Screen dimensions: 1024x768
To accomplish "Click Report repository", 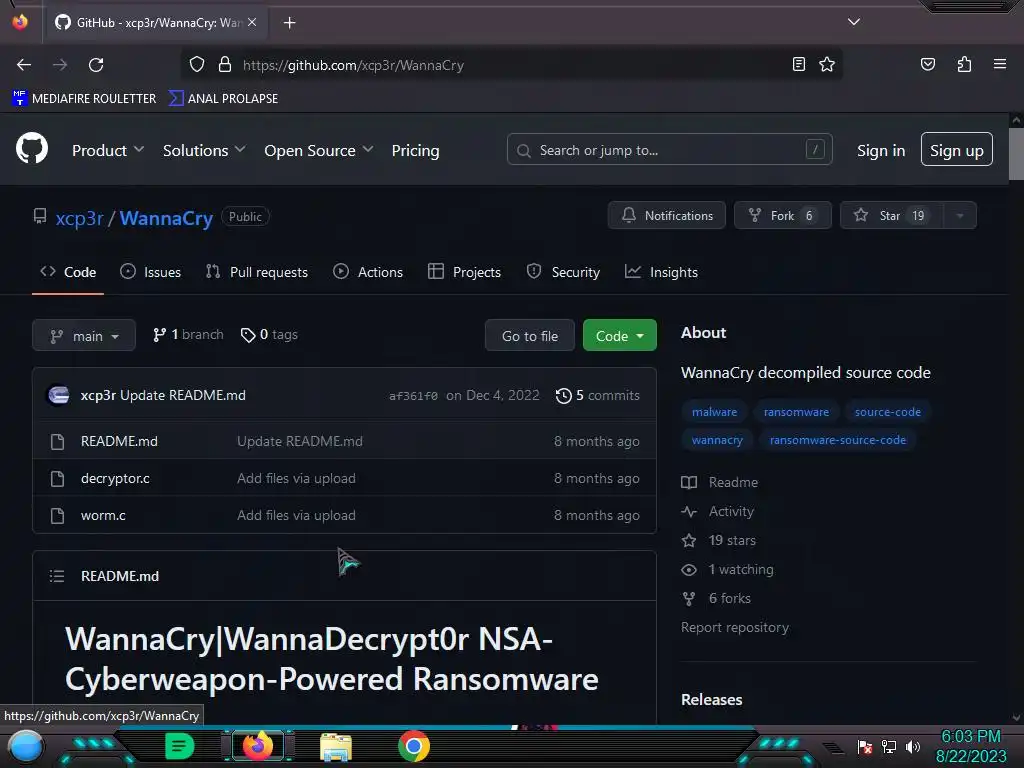I will click(735, 627).
